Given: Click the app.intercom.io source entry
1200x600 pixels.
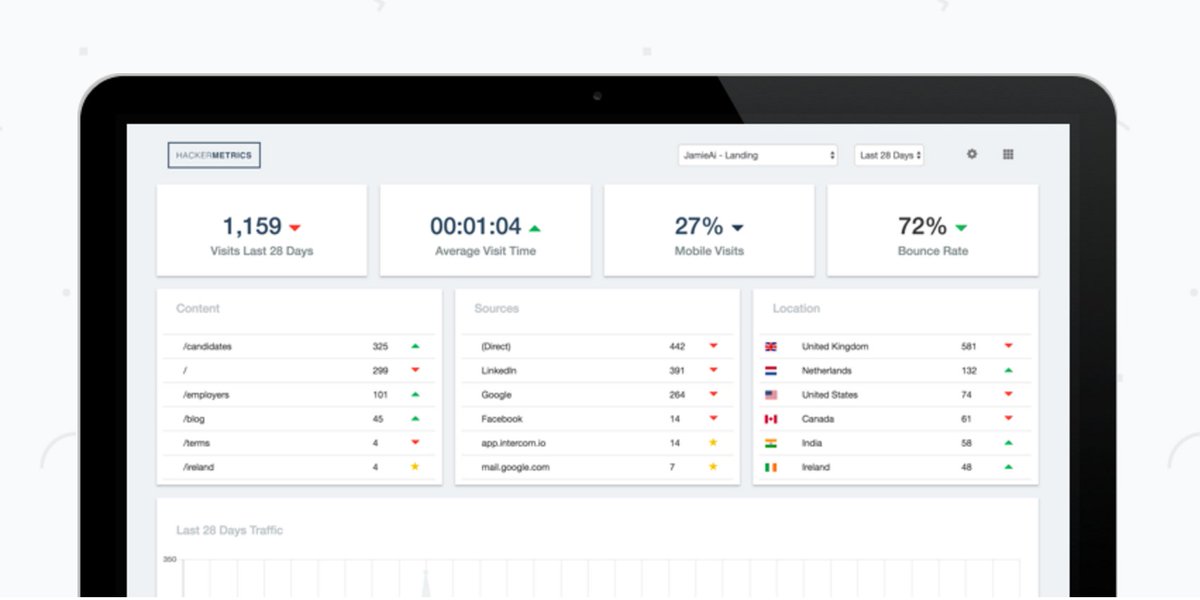Looking at the screenshot, I should [x=515, y=443].
